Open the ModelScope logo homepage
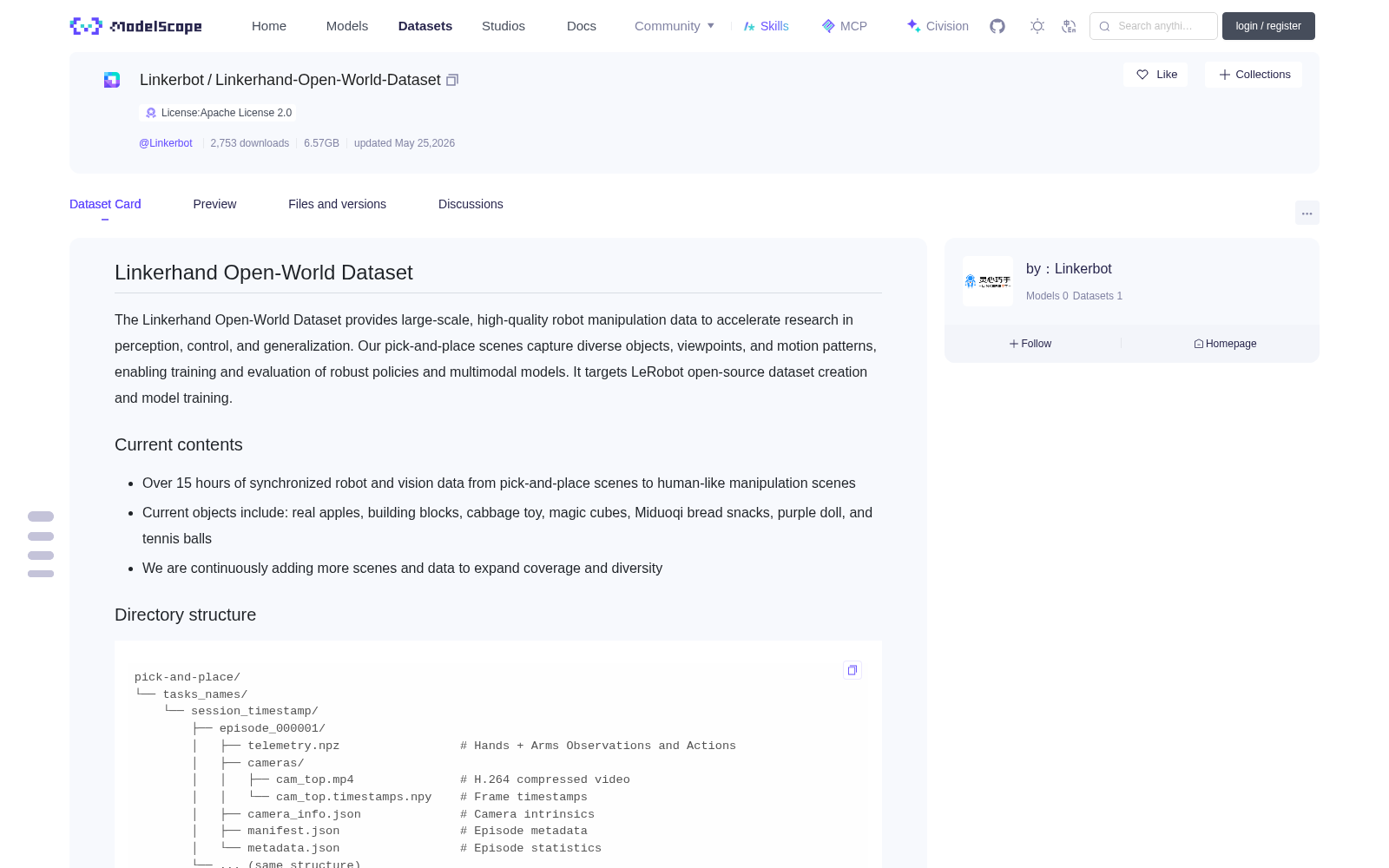1389x868 pixels. pyautogui.click(x=136, y=26)
